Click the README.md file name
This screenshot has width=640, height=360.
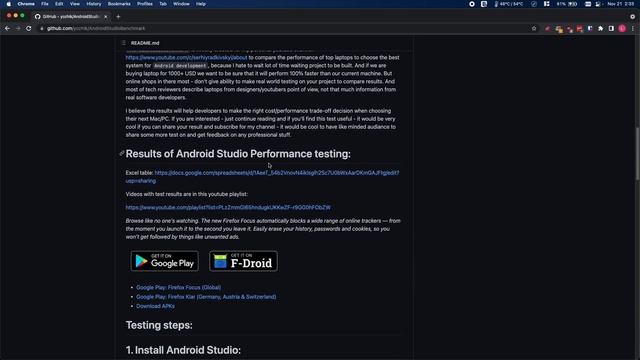pos(145,43)
